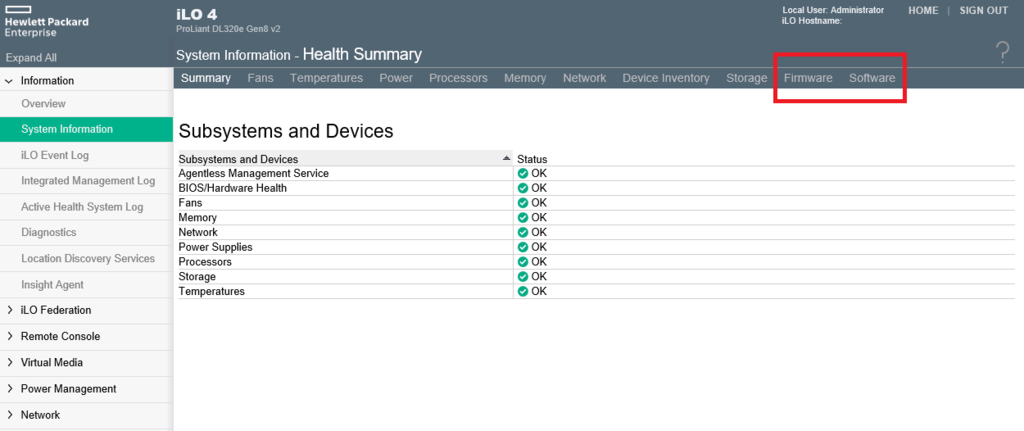Click the OK check icon for Memory
This screenshot has width=1024, height=431.
pyautogui.click(x=522, y=217)
